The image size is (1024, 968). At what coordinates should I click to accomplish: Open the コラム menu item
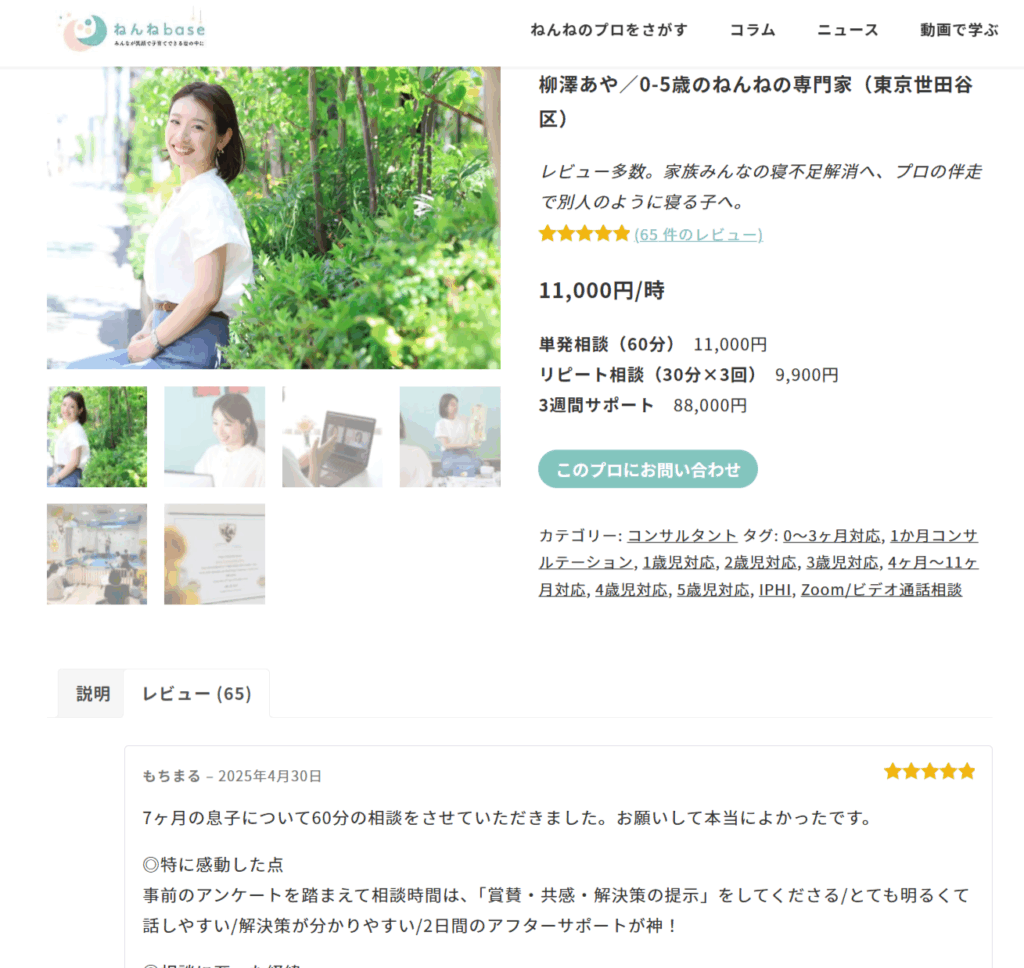(752, 30)
